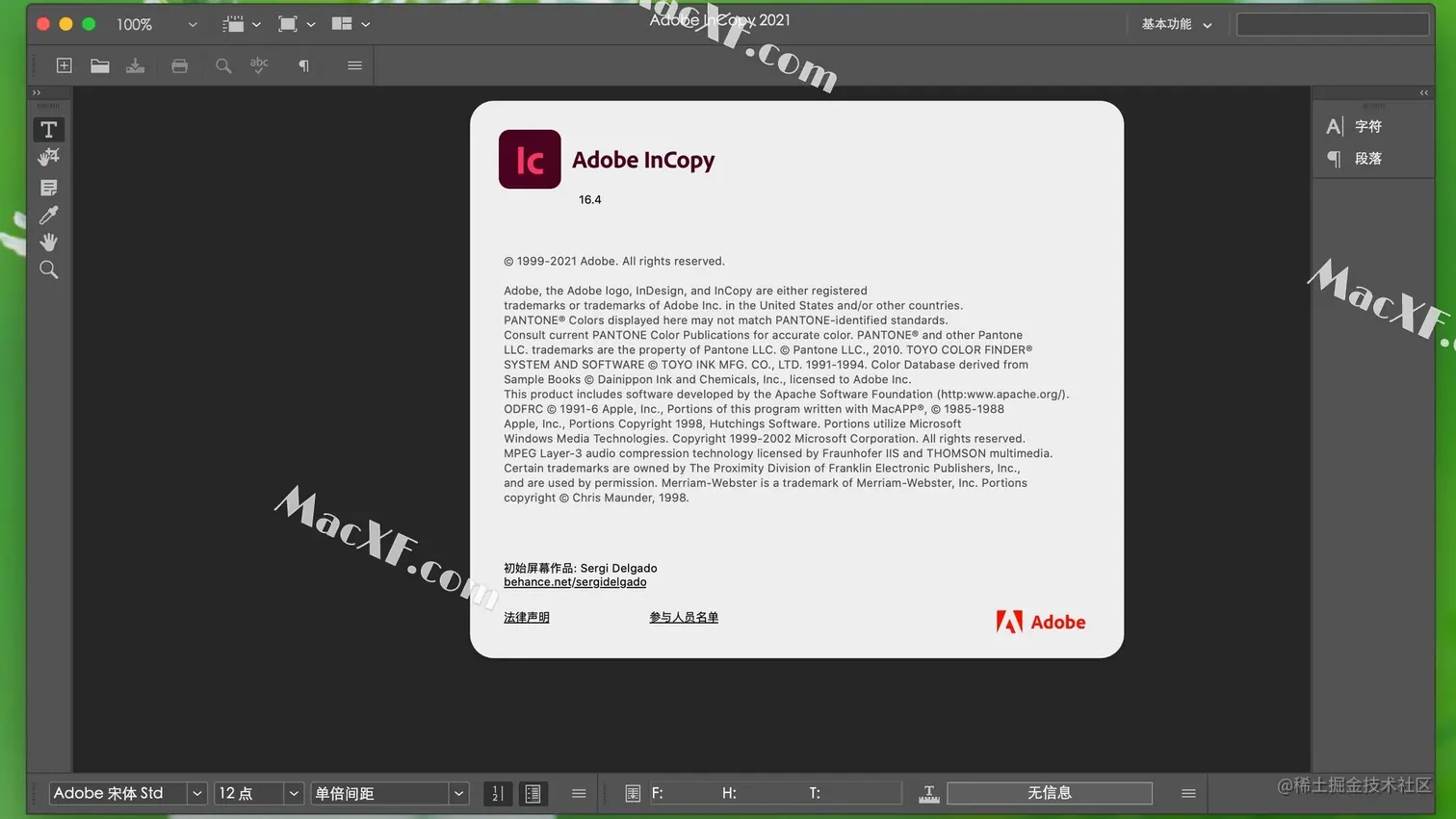Click the 无信息 copyfit progress field
The image size is (1456, 819).
point(1050,793)
